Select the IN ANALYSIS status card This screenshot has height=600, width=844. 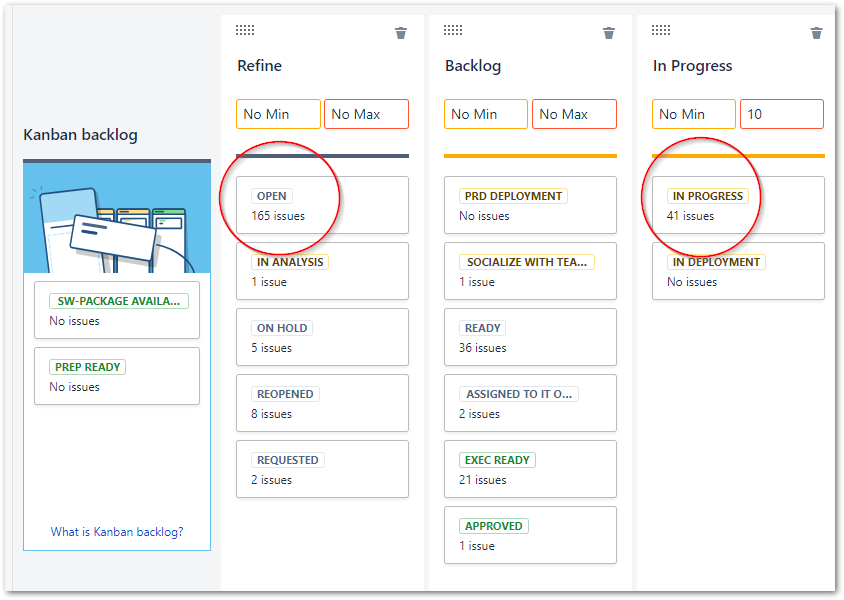pyautogui.click(x=322, y=271)
